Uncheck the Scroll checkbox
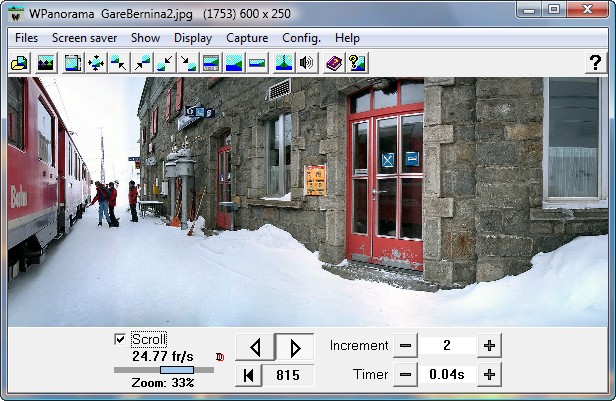The image size is (616, 401). tap(120, 339)
